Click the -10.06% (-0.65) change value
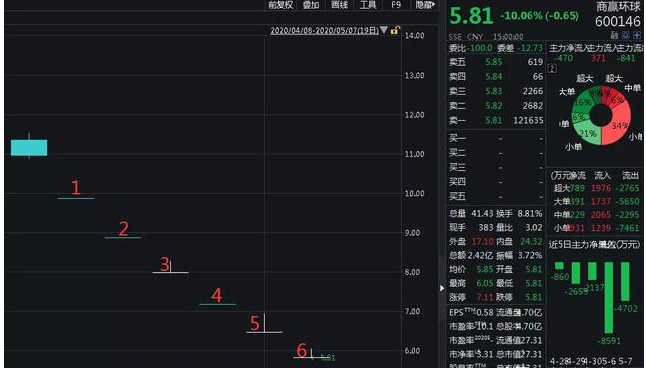This screenshot has width=646, height=368. click(539, 16)
